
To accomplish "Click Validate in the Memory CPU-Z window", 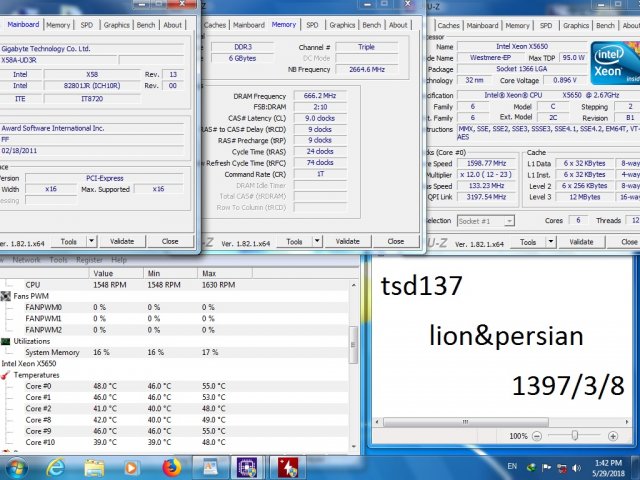I will [x=348, y=241].
